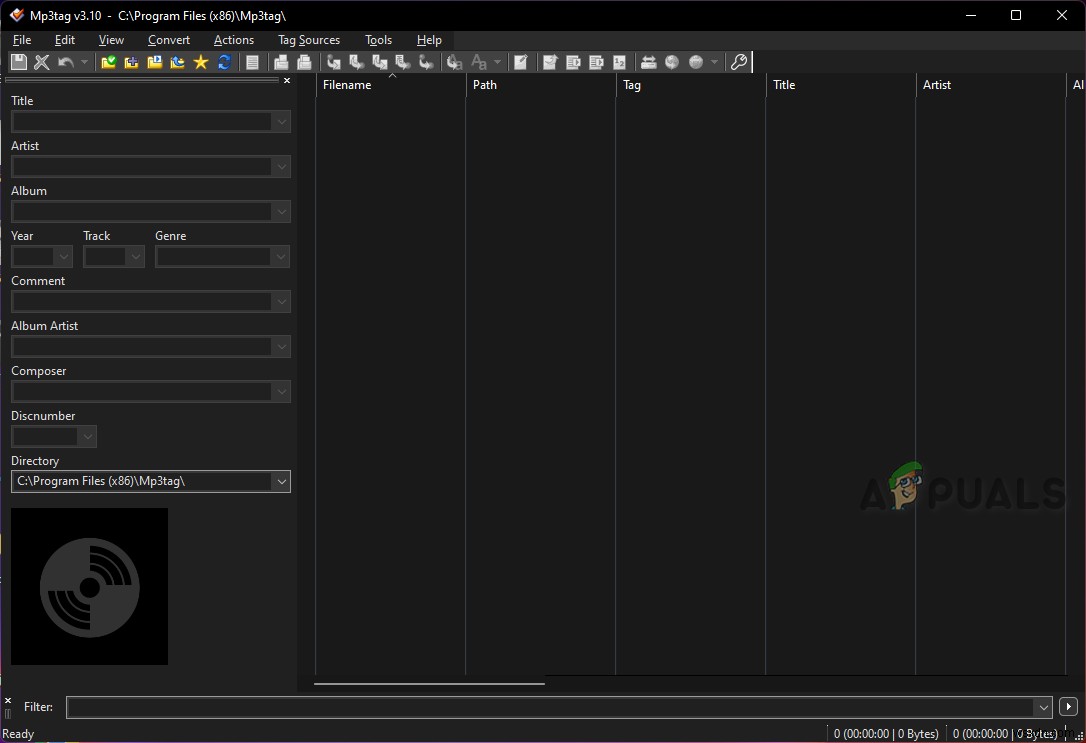Click the Select all files list icon
This screenshot has height=743, width=1086.
tap(253, 62)
